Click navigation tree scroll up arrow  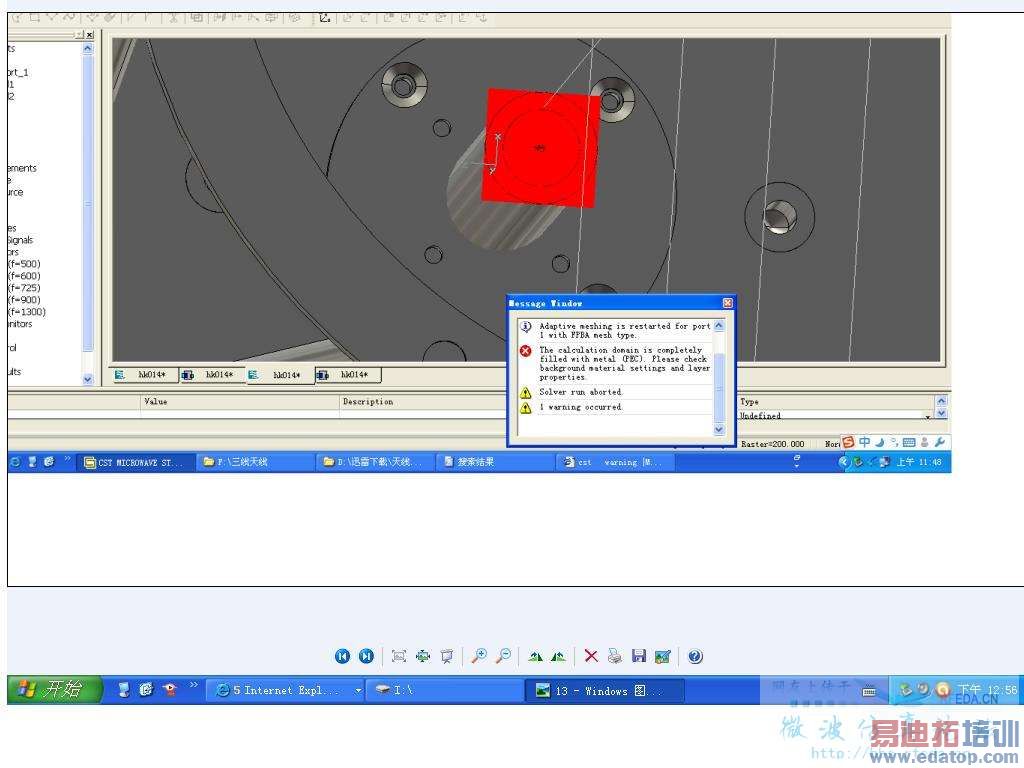point(88,49)
